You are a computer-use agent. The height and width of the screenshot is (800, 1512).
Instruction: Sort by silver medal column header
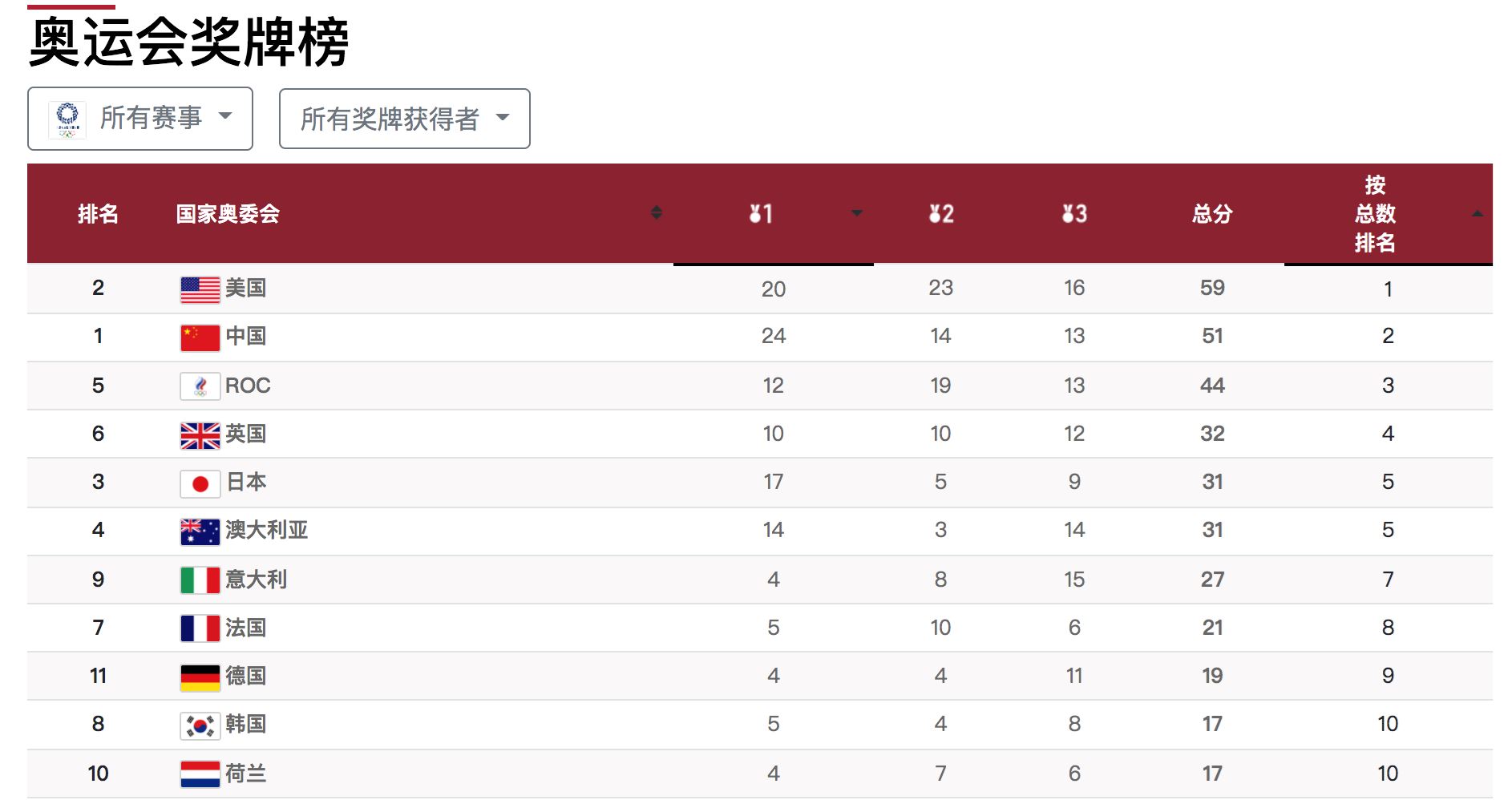940,214
